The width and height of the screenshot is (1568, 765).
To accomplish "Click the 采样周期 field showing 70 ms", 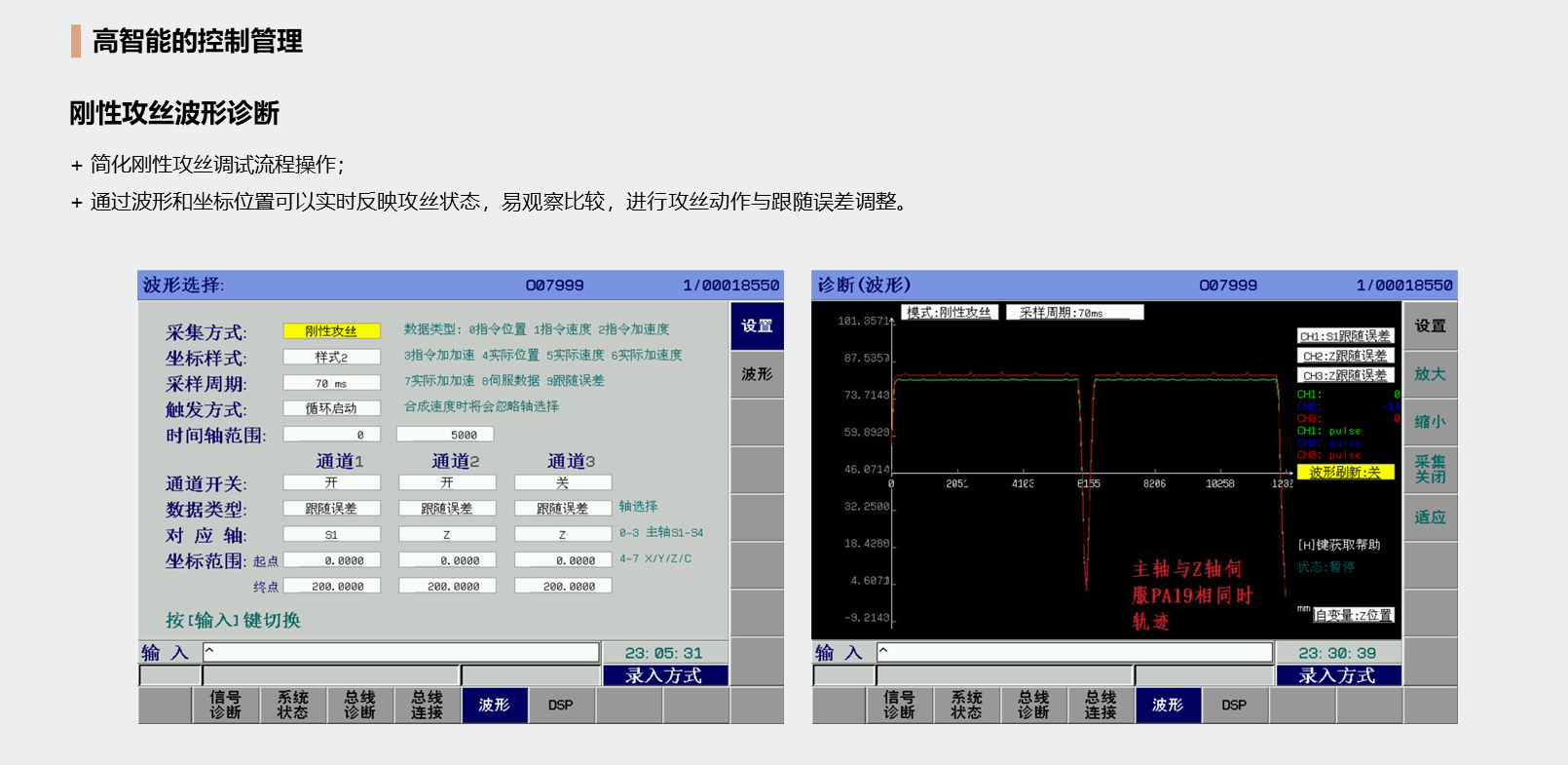I will [x=331, y=383].
